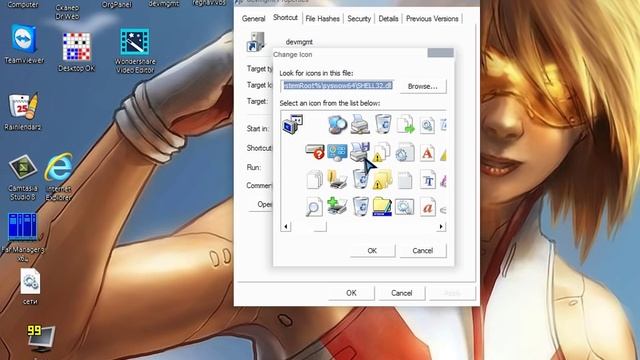This screenshot has height=360, width=640.
Task: Switch to the General tab
Action: [253, 19]
